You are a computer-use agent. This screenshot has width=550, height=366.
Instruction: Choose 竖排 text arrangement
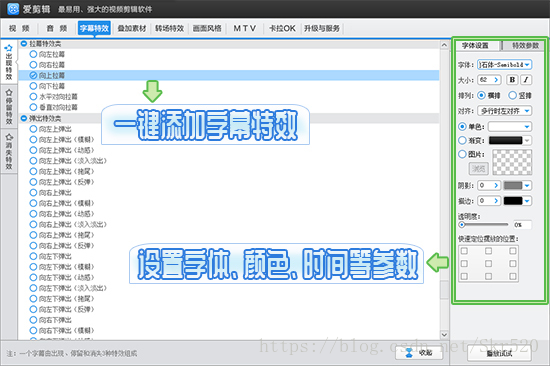pyautogui.click(x=512, y=95)
